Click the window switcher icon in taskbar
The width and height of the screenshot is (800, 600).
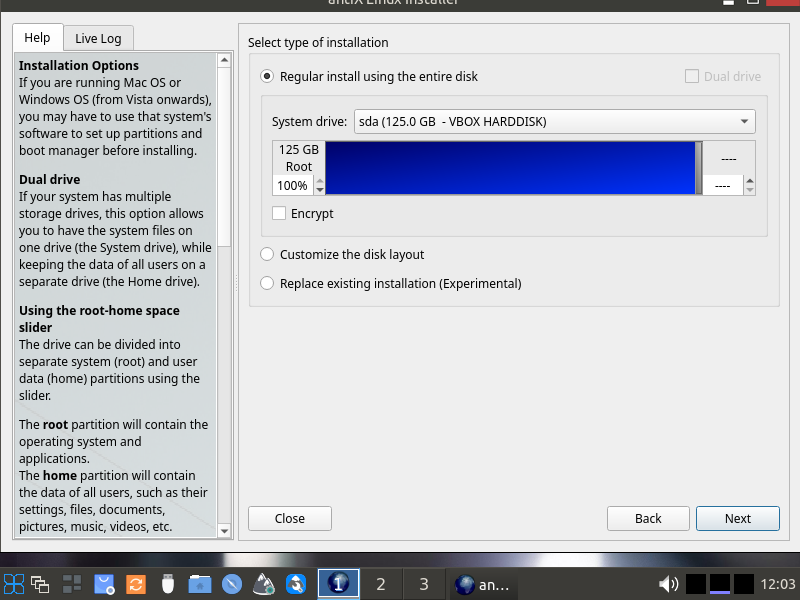[x=41, y=584]
